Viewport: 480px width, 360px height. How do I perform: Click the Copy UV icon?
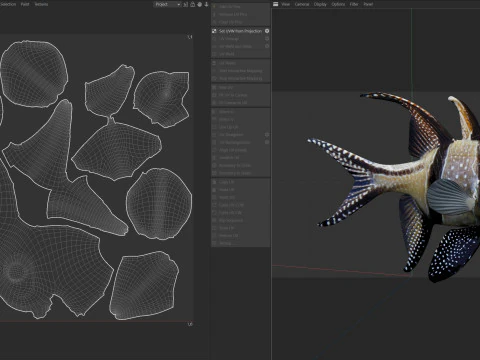click(x=214, y=182)
